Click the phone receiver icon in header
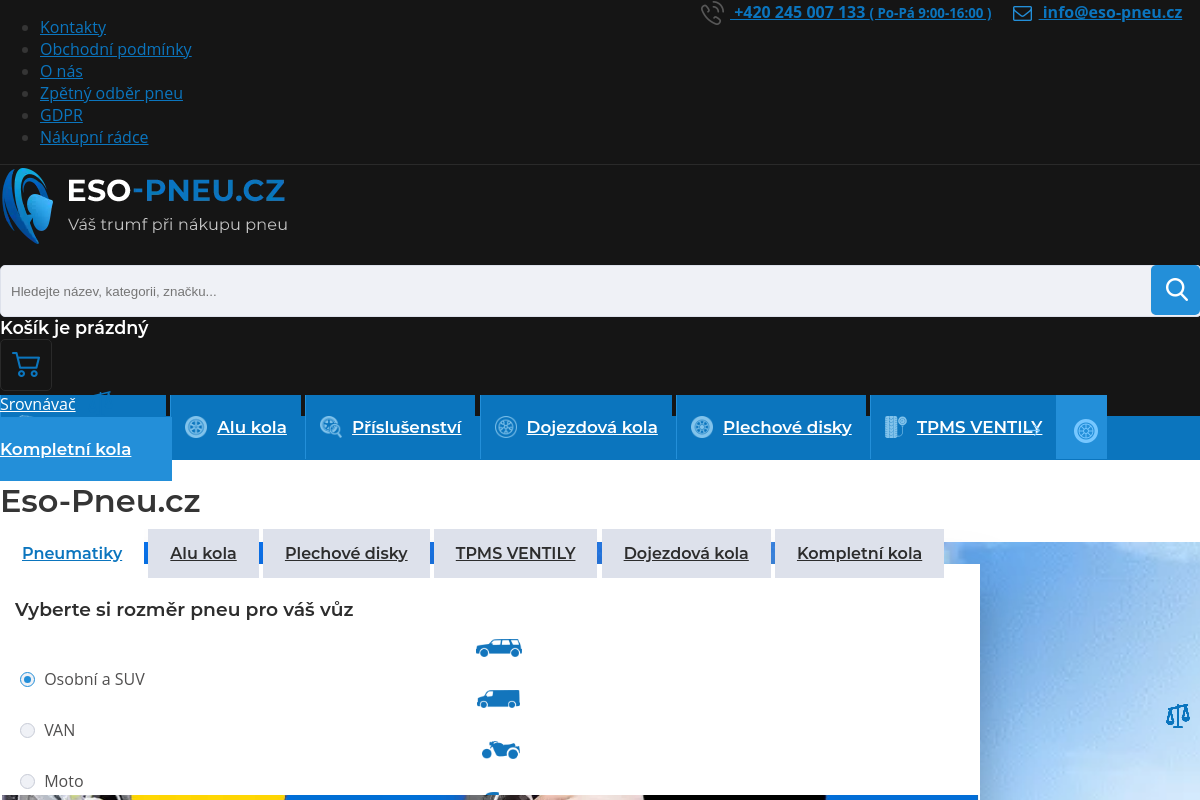 tap(711, 13)
